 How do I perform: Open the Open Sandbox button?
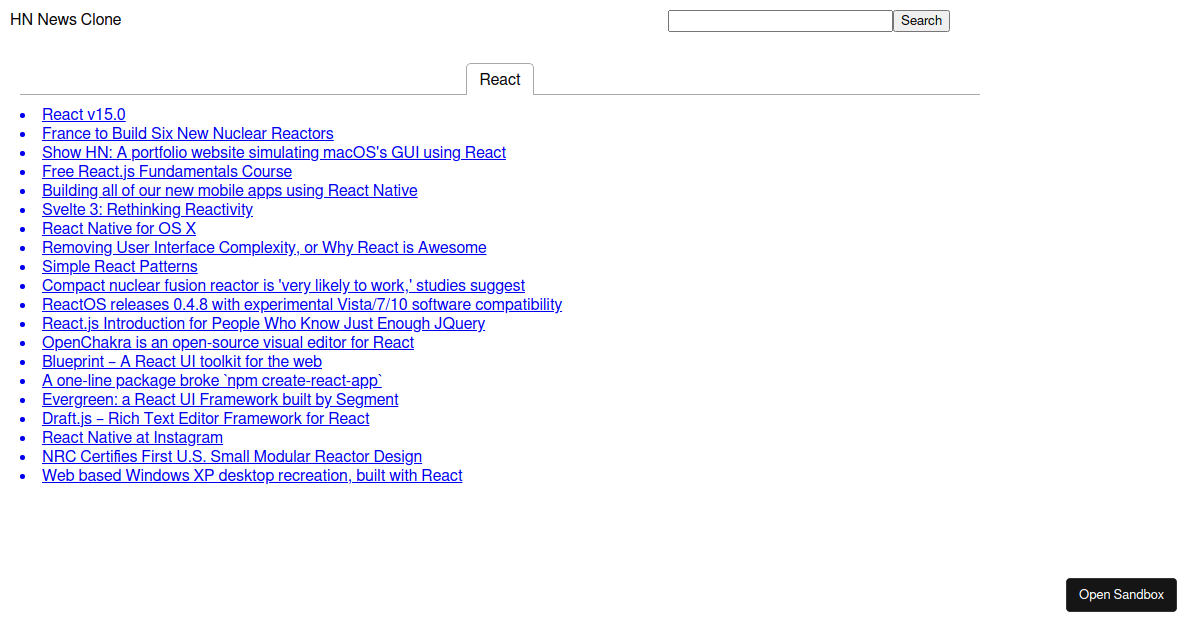[x=1121, y=595]
